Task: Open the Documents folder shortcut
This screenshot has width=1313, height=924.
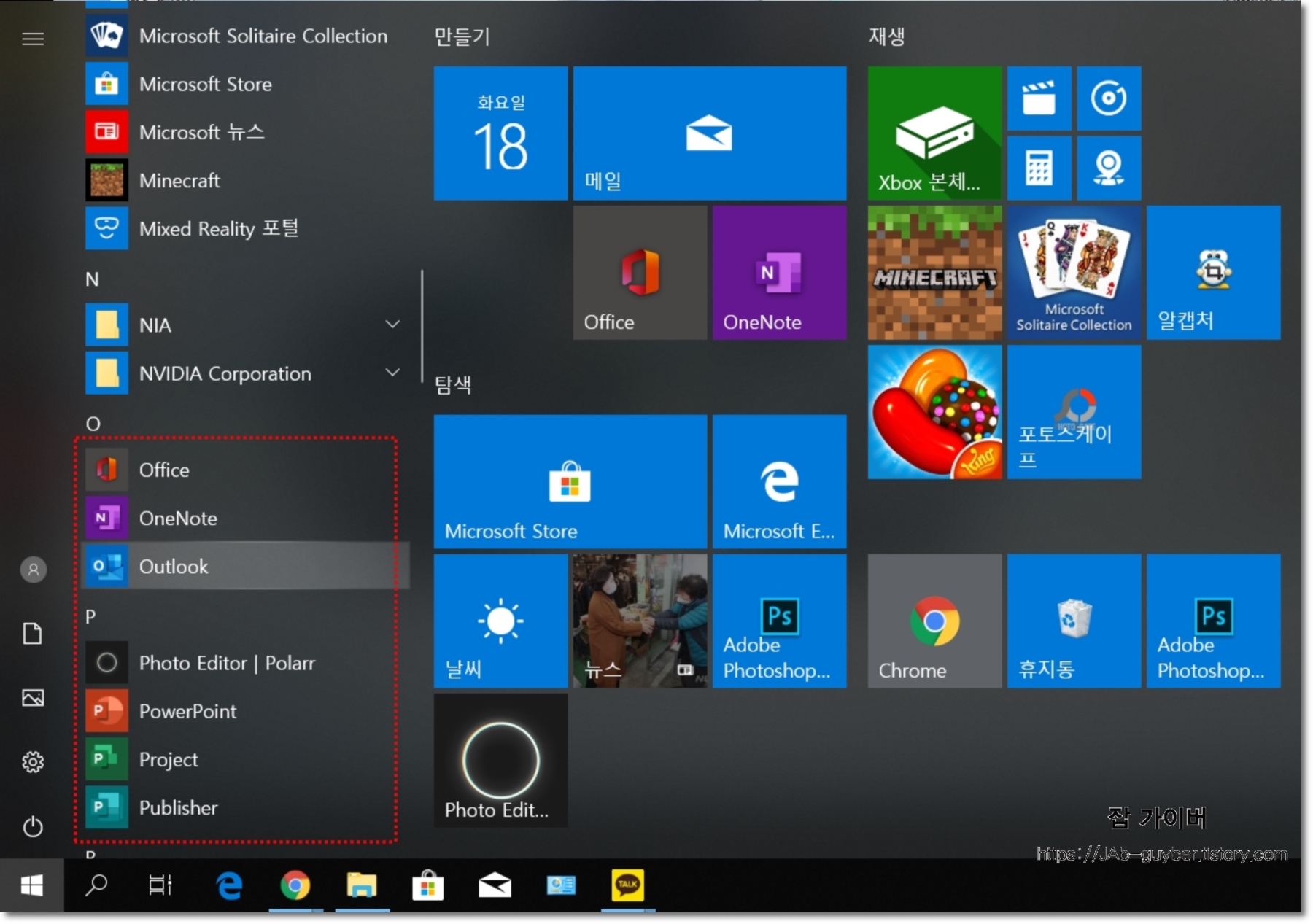Action: (x=33, y=633)
